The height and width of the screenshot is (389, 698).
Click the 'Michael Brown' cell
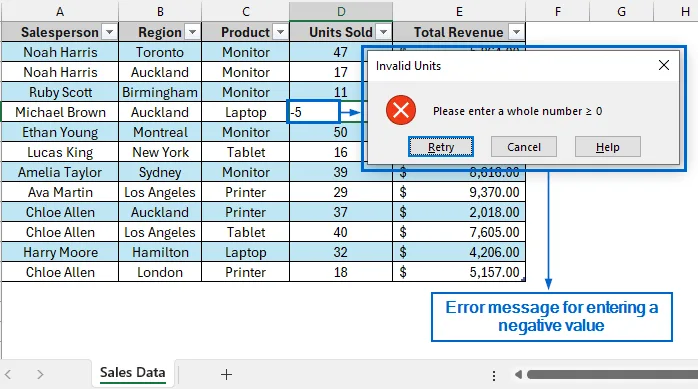click(60, 112)
